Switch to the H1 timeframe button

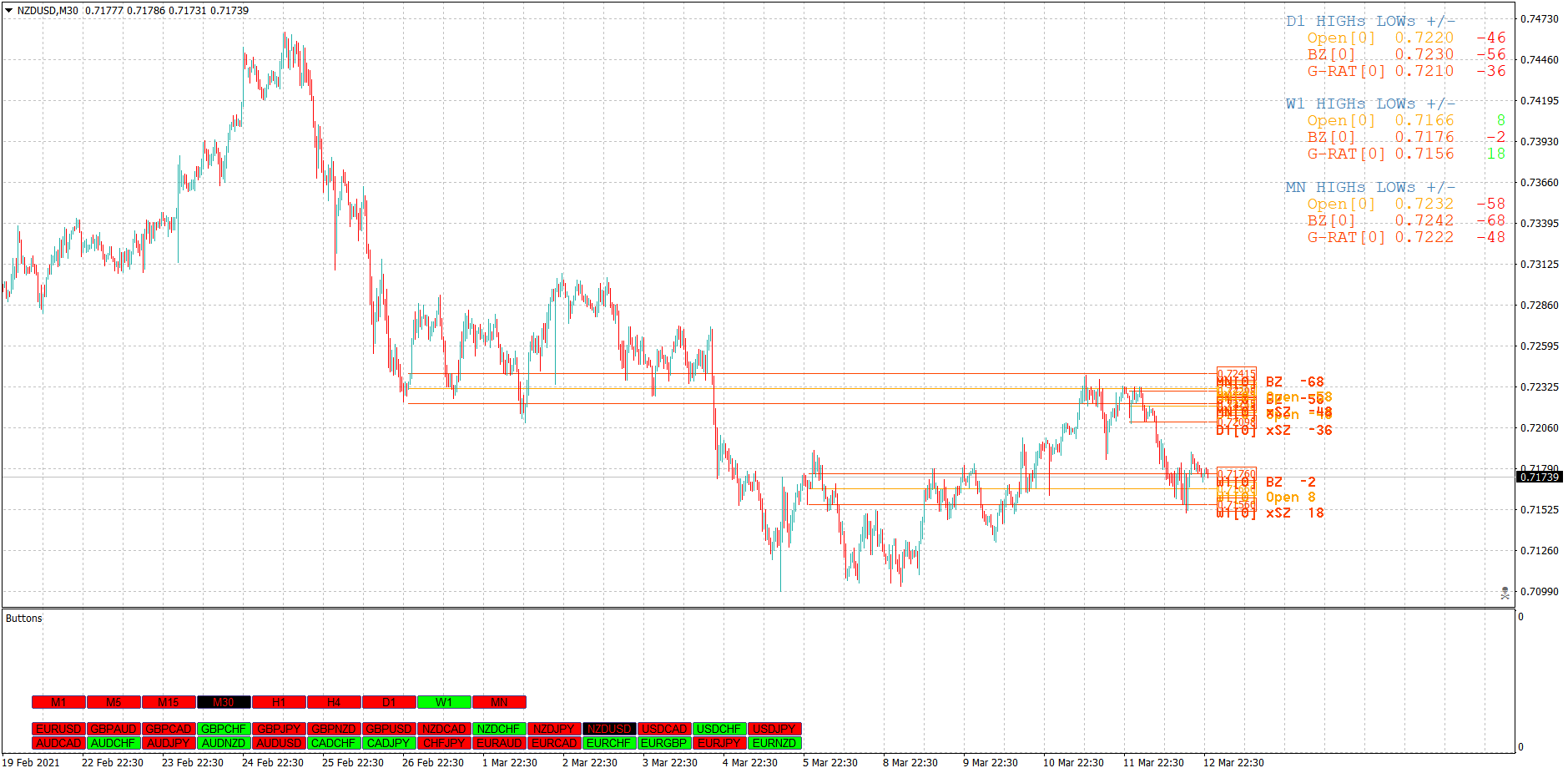point(279,702)
